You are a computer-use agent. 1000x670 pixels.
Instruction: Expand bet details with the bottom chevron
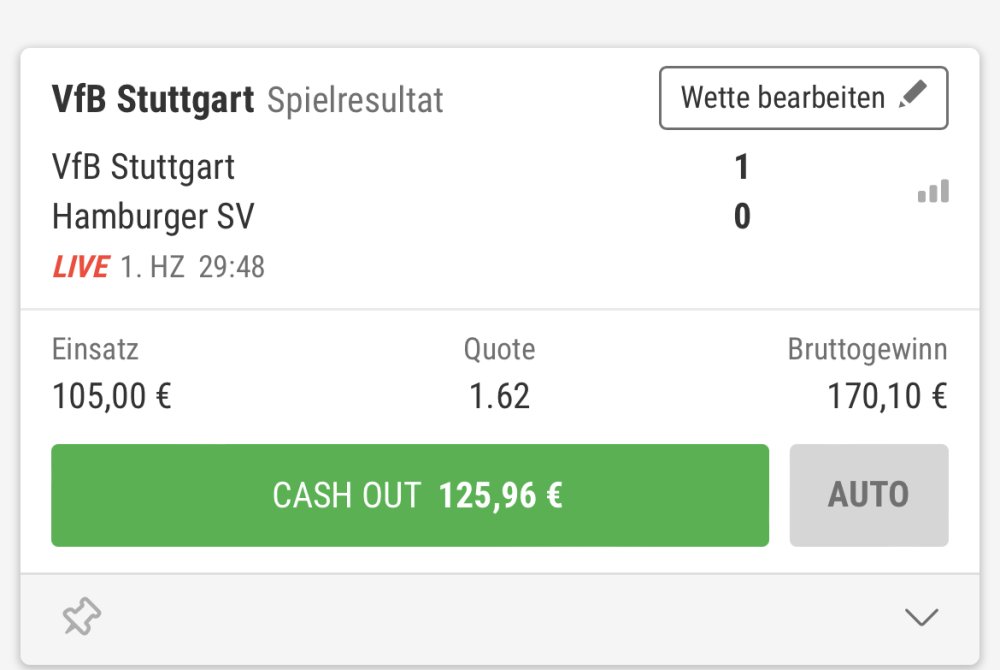(921, 617)
